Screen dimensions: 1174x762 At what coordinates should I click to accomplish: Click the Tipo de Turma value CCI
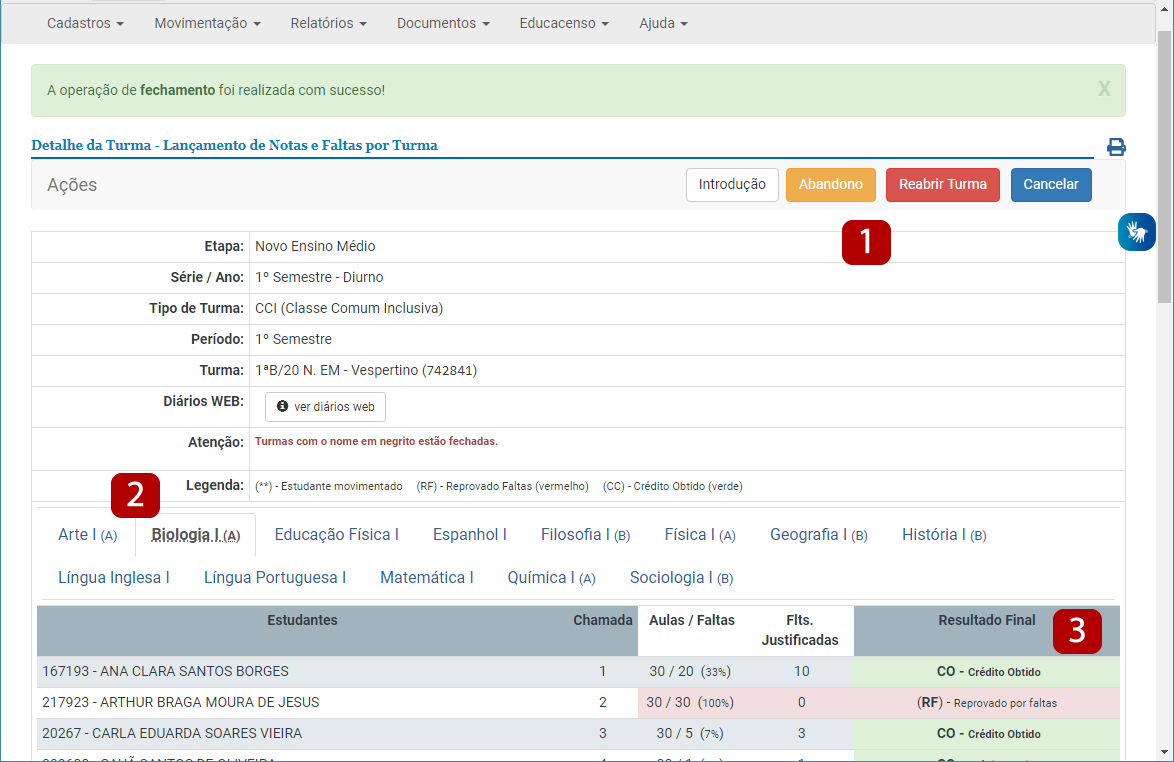click(x=349, y=308)
